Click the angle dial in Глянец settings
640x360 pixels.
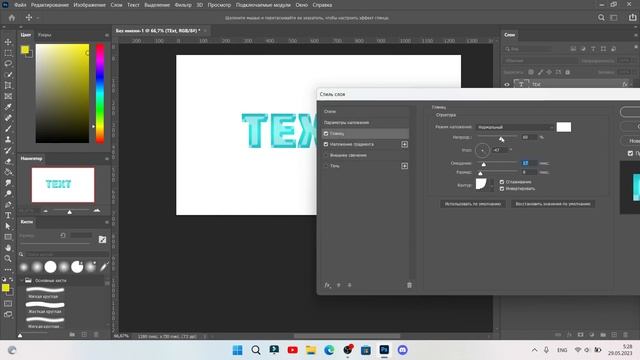point(482,150)
